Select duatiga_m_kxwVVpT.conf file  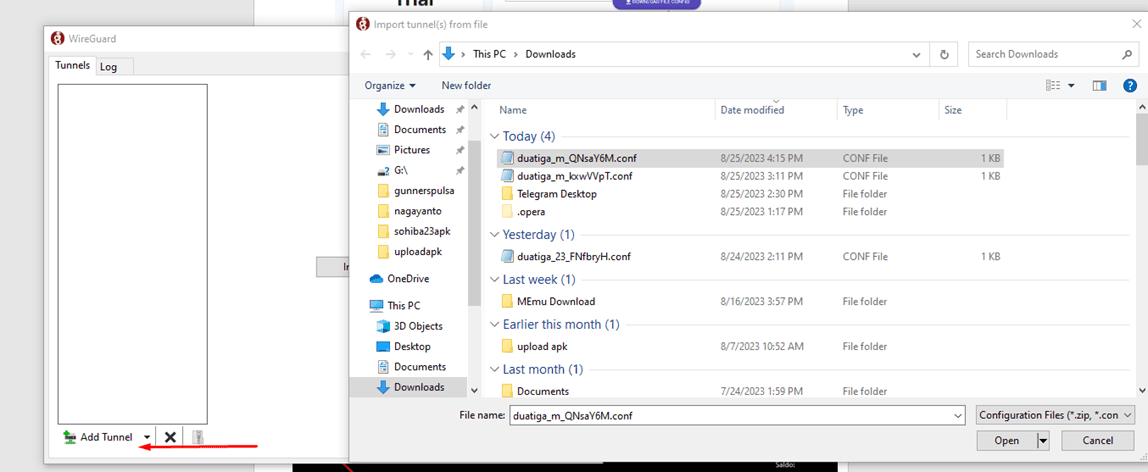pyautogui.click(x=574, y=176)
